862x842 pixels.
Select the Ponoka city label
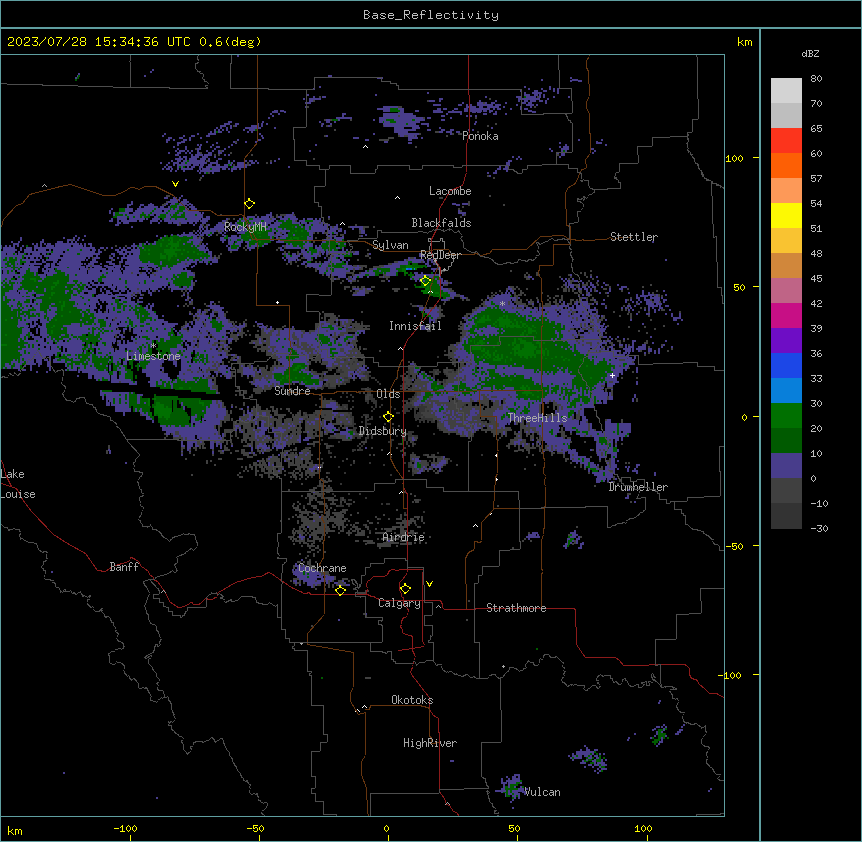(480, 136)
